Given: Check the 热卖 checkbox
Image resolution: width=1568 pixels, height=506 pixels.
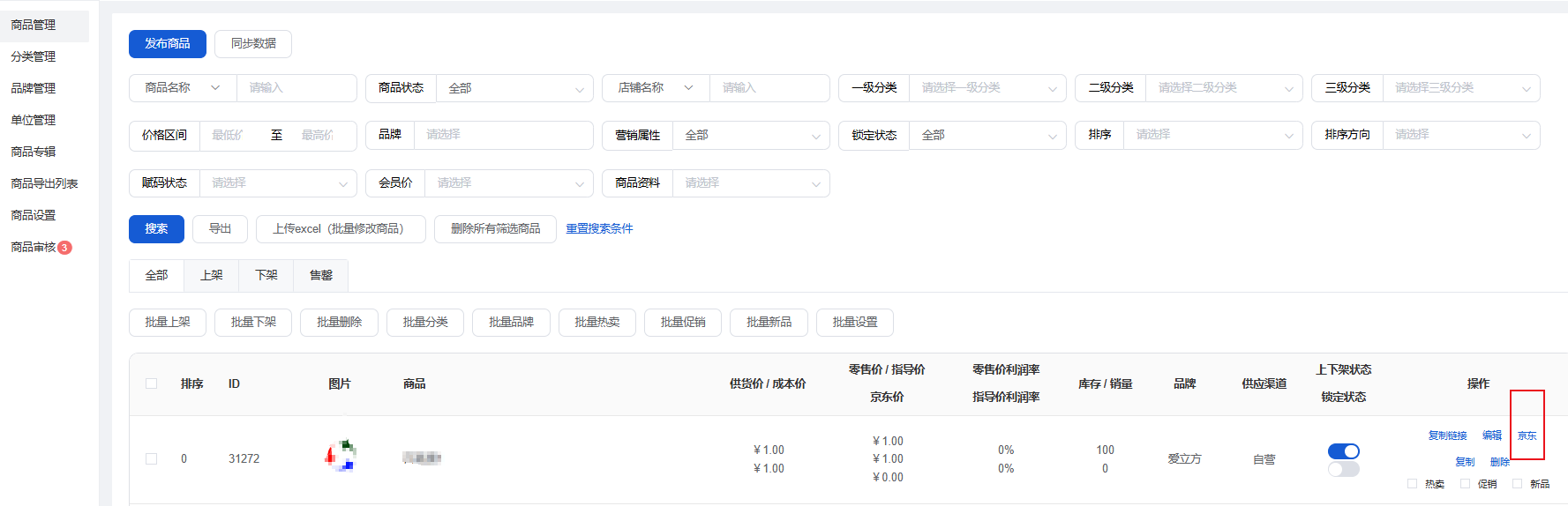Looking at the screenshot, I should 1412,484.
